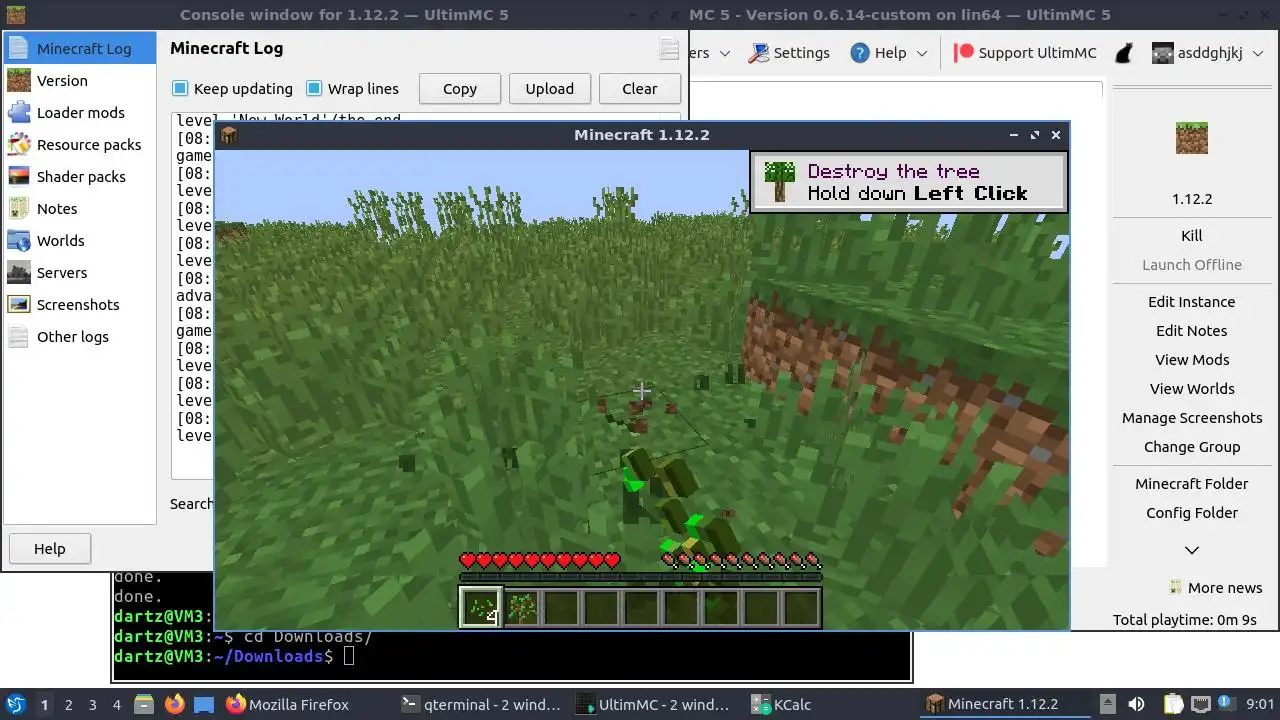The width and height of the screenshot is (1280, 720).
Task: Kill the running 1.12.2 instance
Action: point(1192,236)
